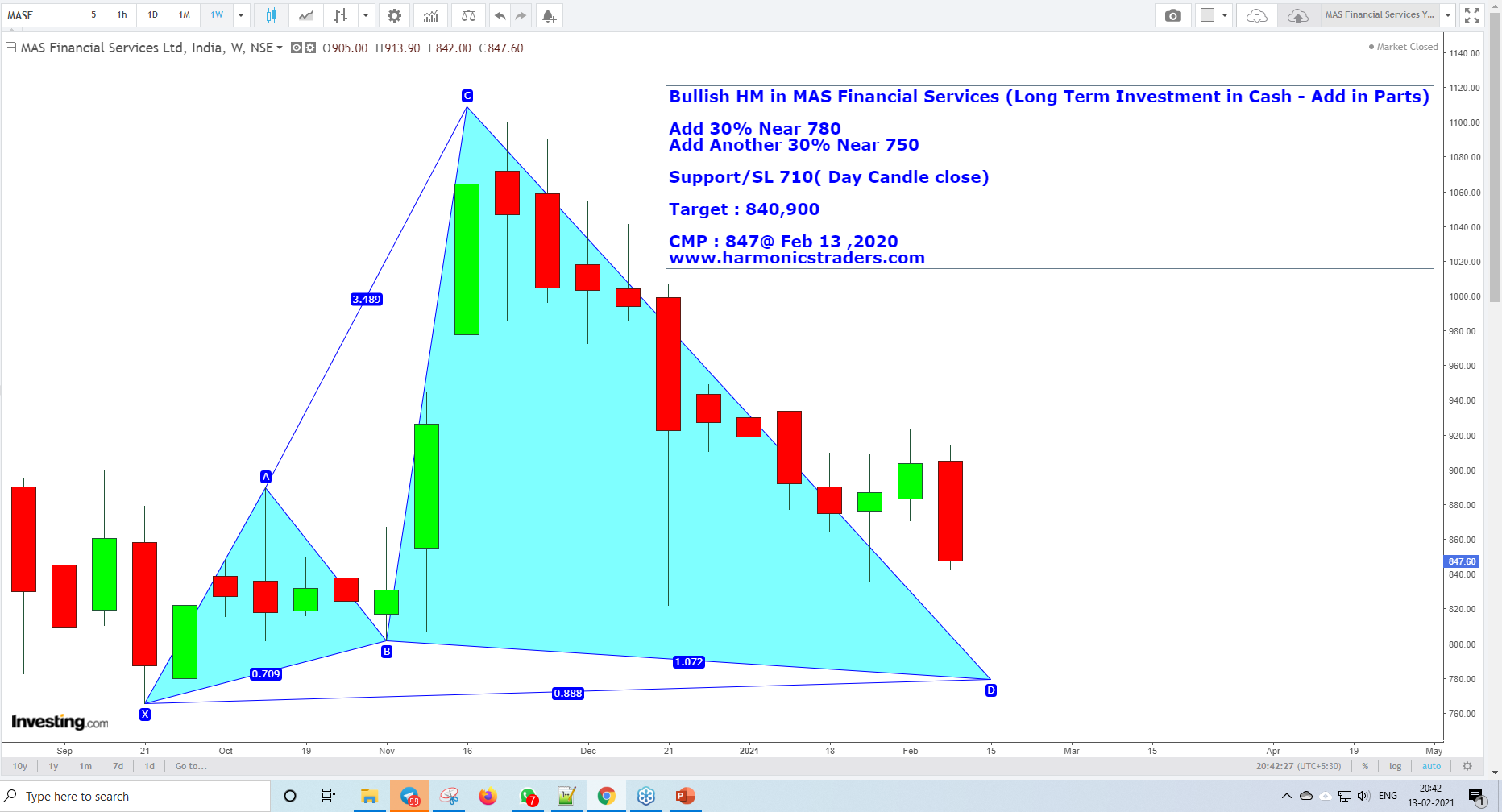Open the network tray icon
Image resolution: width=1502 pixels, height=812 pixels.
pyautogui.click(x=1344, y=796)
